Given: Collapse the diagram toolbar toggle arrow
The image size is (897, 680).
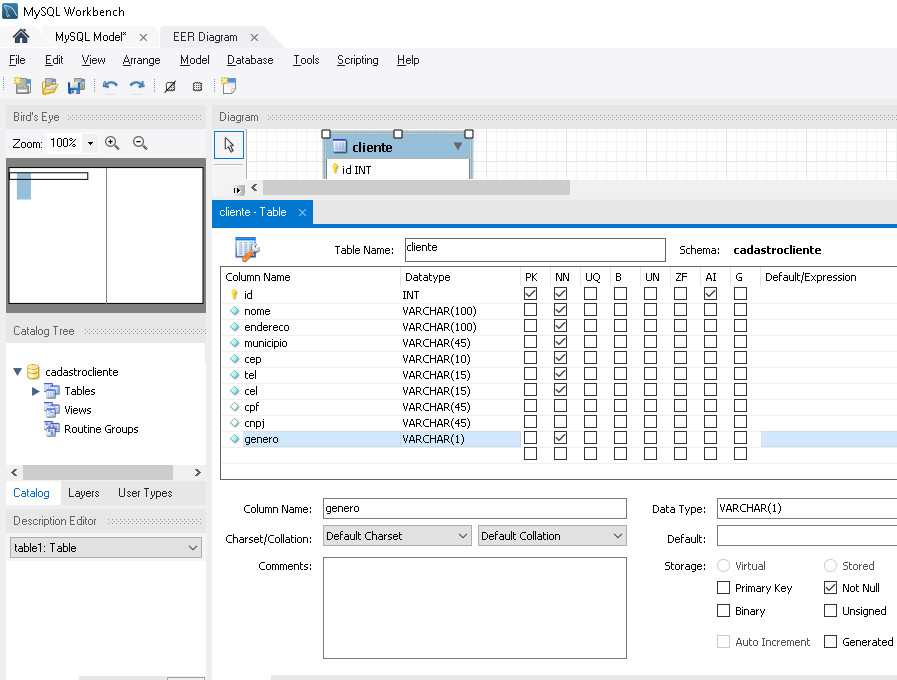Looking at the screenshot, I should click(x=237, y=190).
